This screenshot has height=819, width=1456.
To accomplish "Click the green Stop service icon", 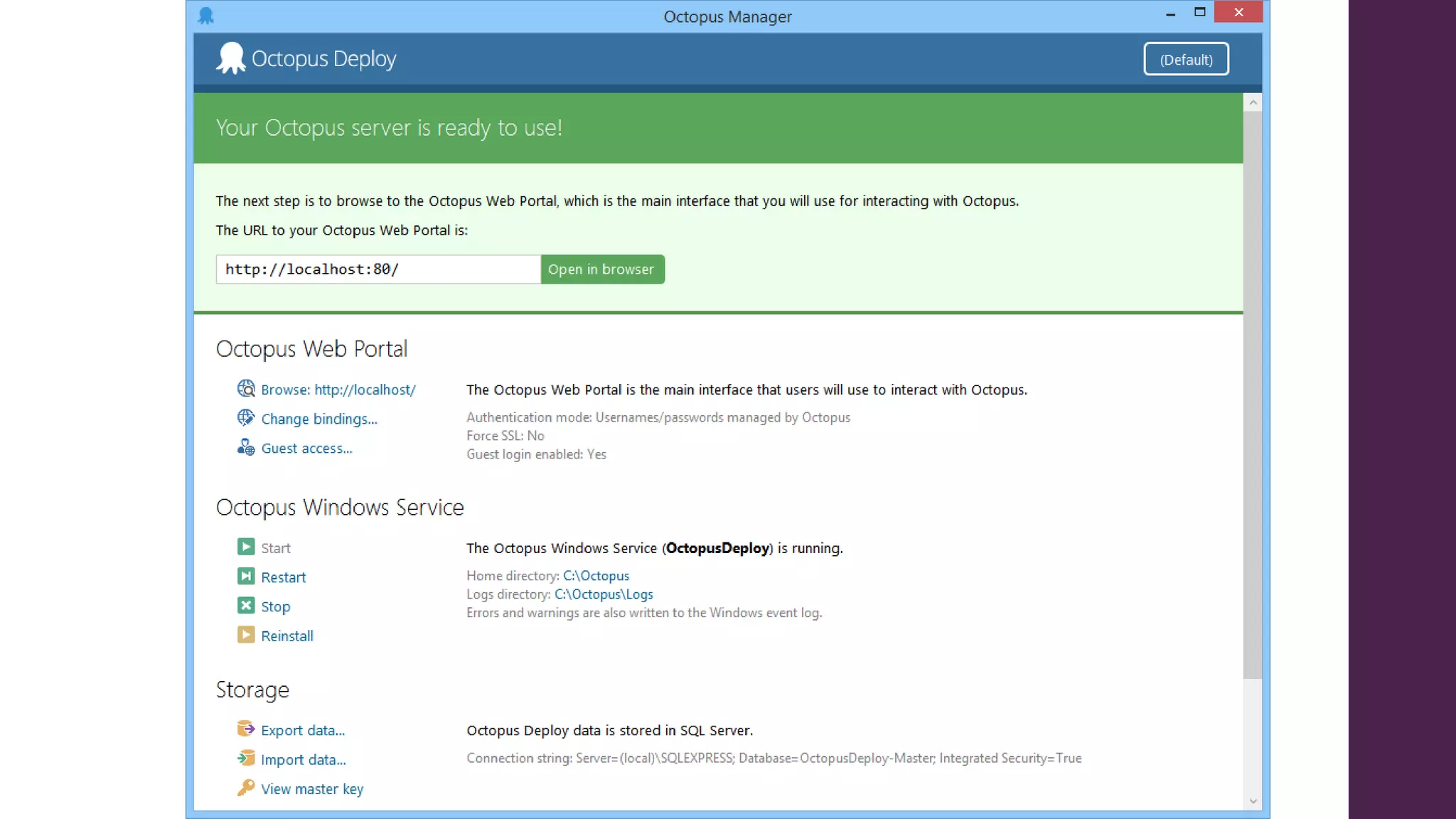I will point(246,606).
